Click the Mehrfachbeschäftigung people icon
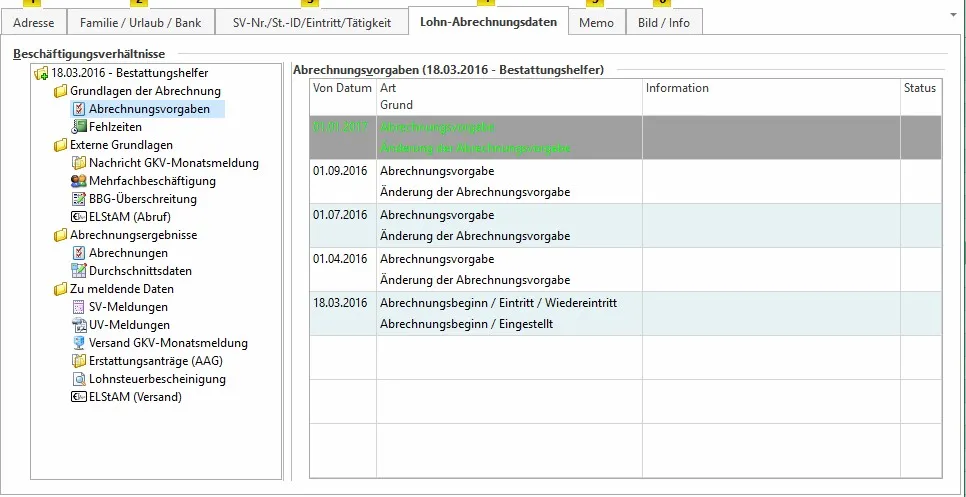Screen dimensions: 966x497 (x=79, y=181)
